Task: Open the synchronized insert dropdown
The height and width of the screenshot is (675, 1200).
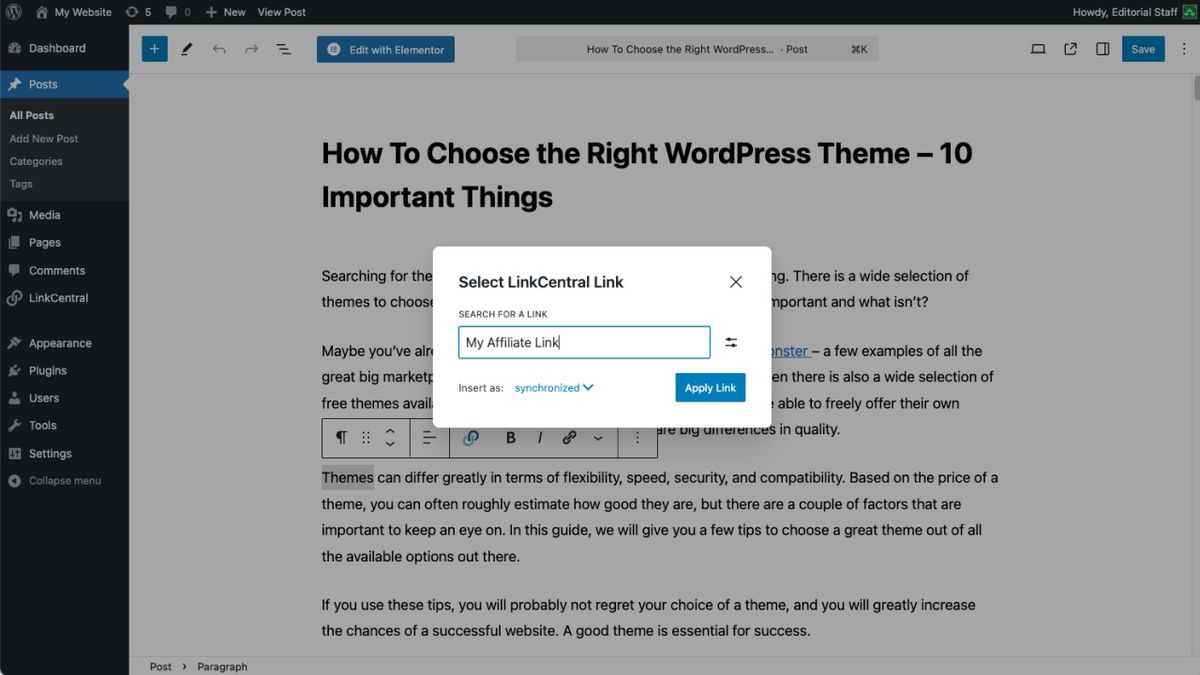Action: pos(553,387)
